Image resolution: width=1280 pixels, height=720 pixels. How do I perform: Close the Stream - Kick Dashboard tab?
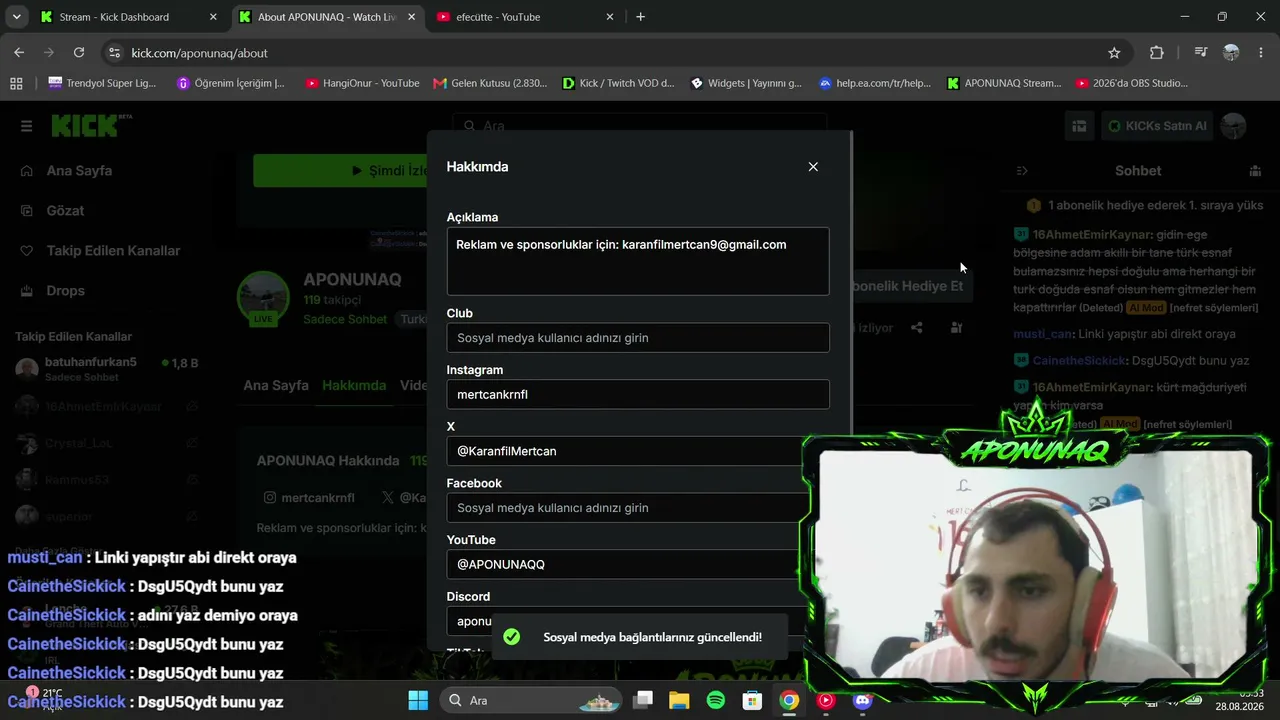coord(213,17)
